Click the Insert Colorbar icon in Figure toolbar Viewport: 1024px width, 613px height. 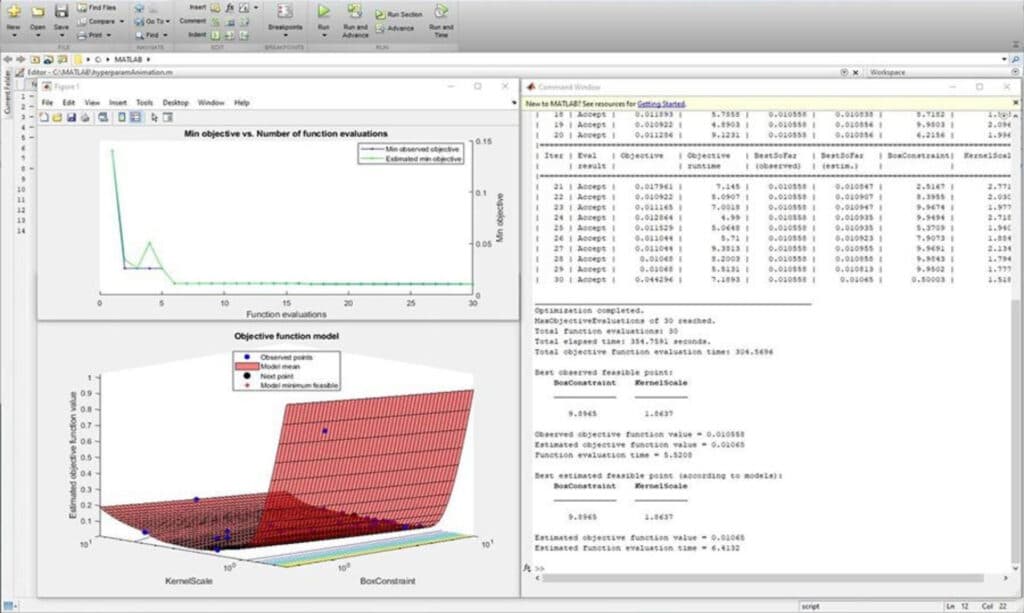point(121,118)
